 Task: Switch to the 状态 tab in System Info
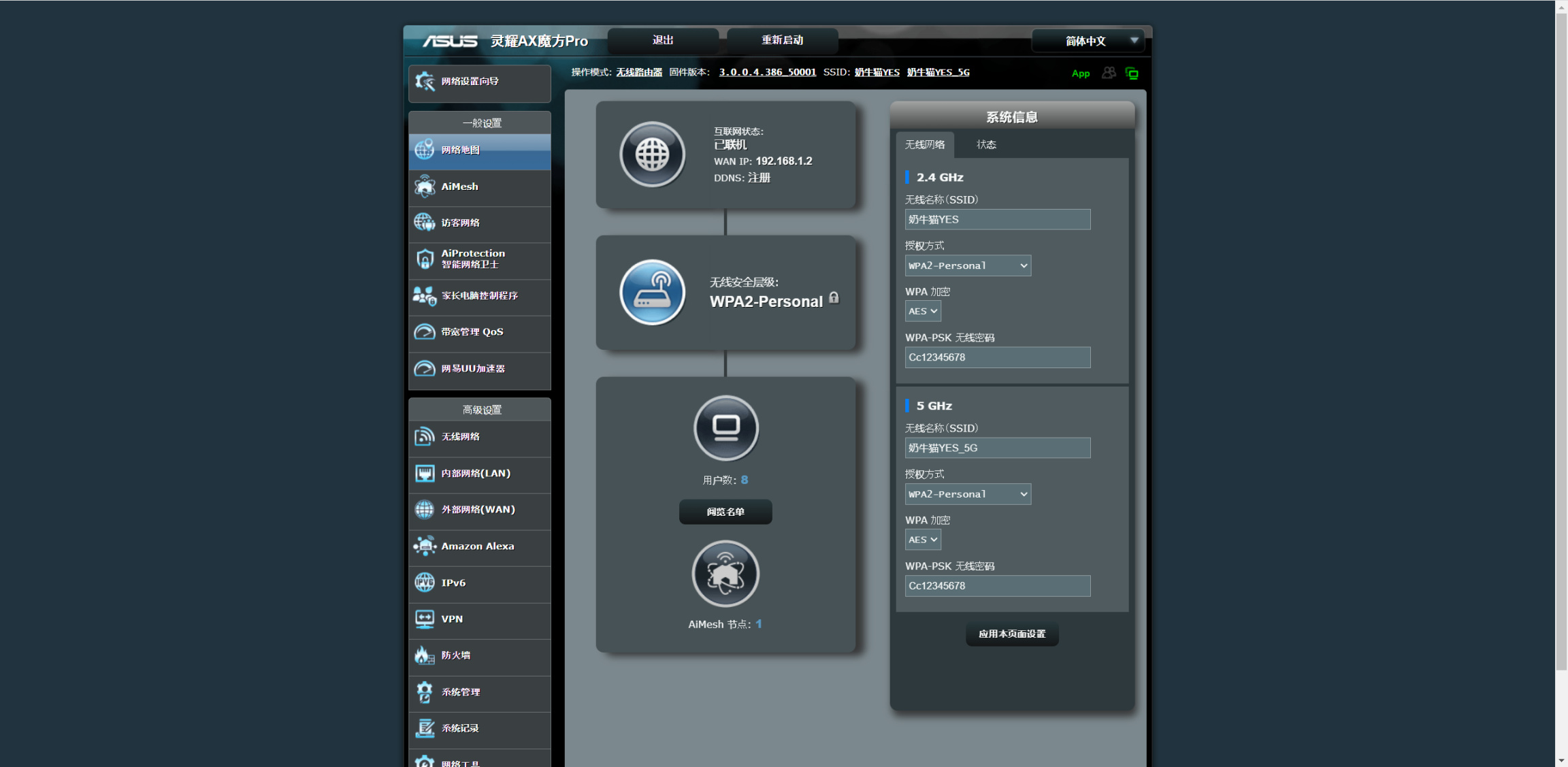(x=986, y=144)
